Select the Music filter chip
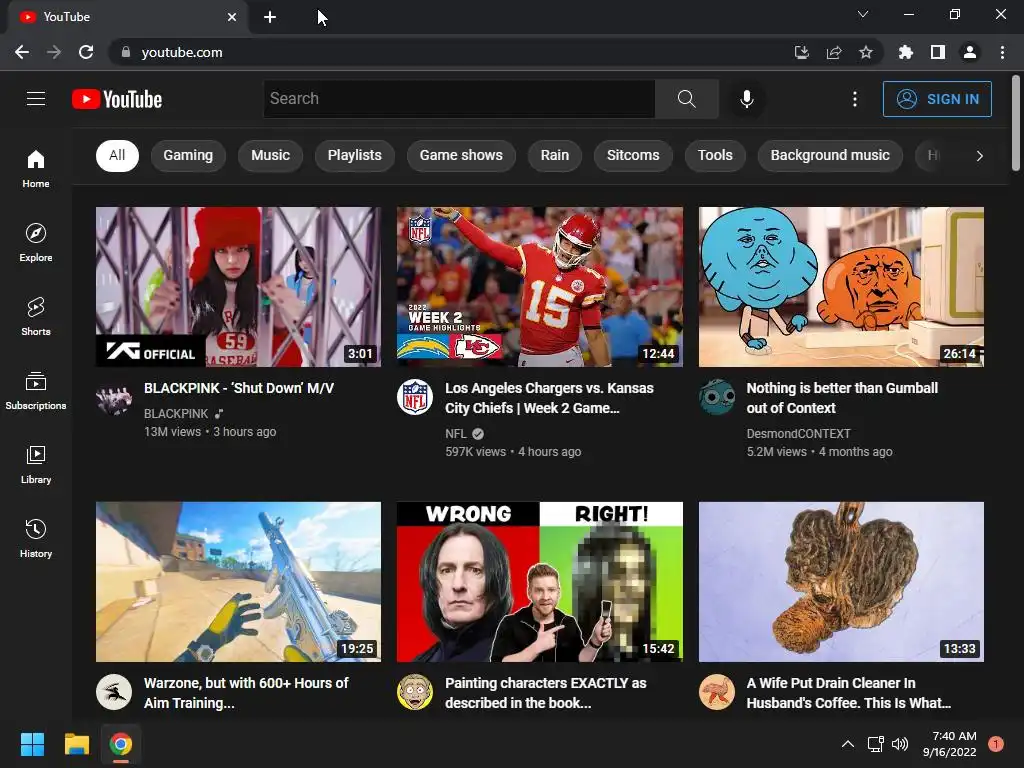 270,155
